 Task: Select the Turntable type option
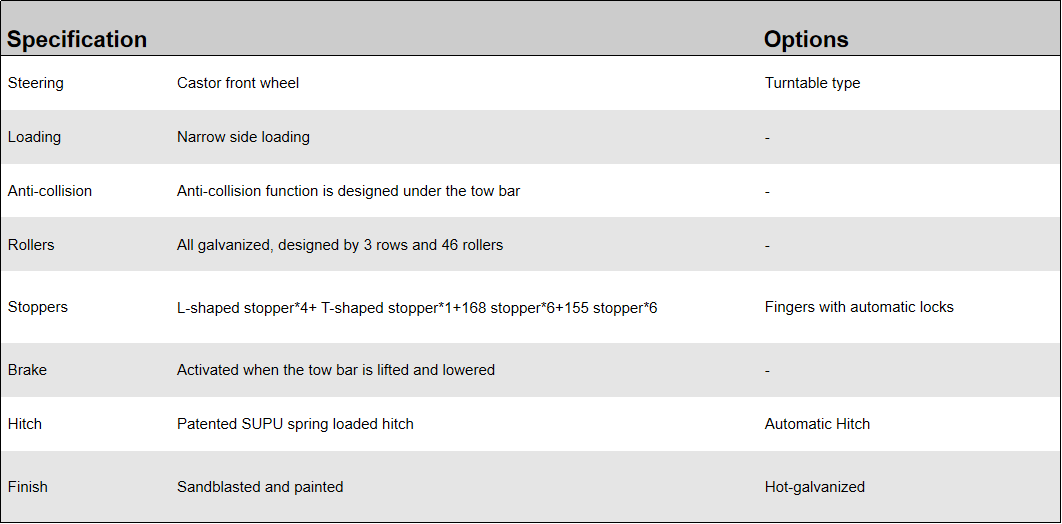coord(812,83)
